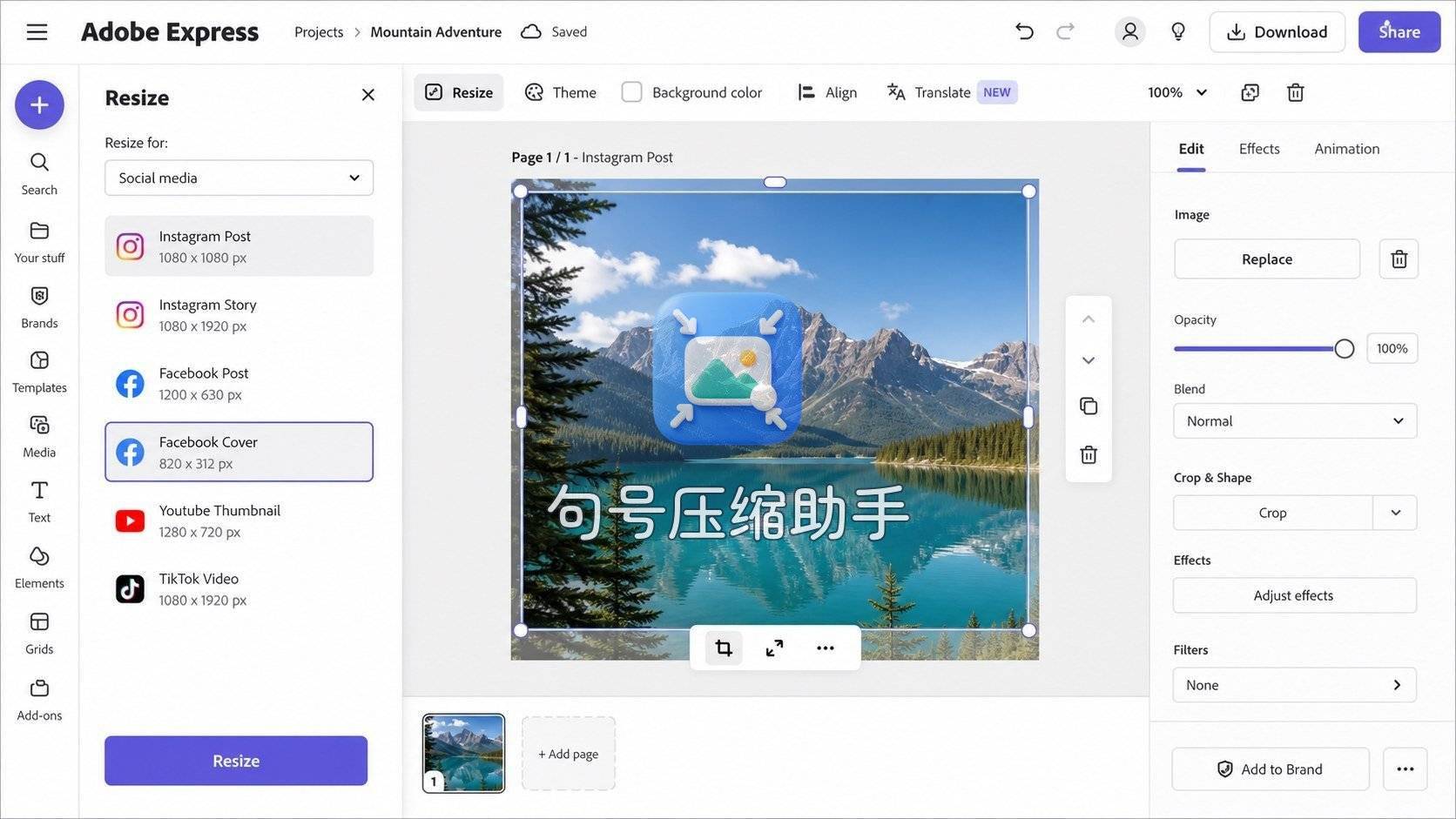The image size is (1456, 819).
Task: Click trash icon in canvas side toolbar
Action: [x=1089, y=454]
